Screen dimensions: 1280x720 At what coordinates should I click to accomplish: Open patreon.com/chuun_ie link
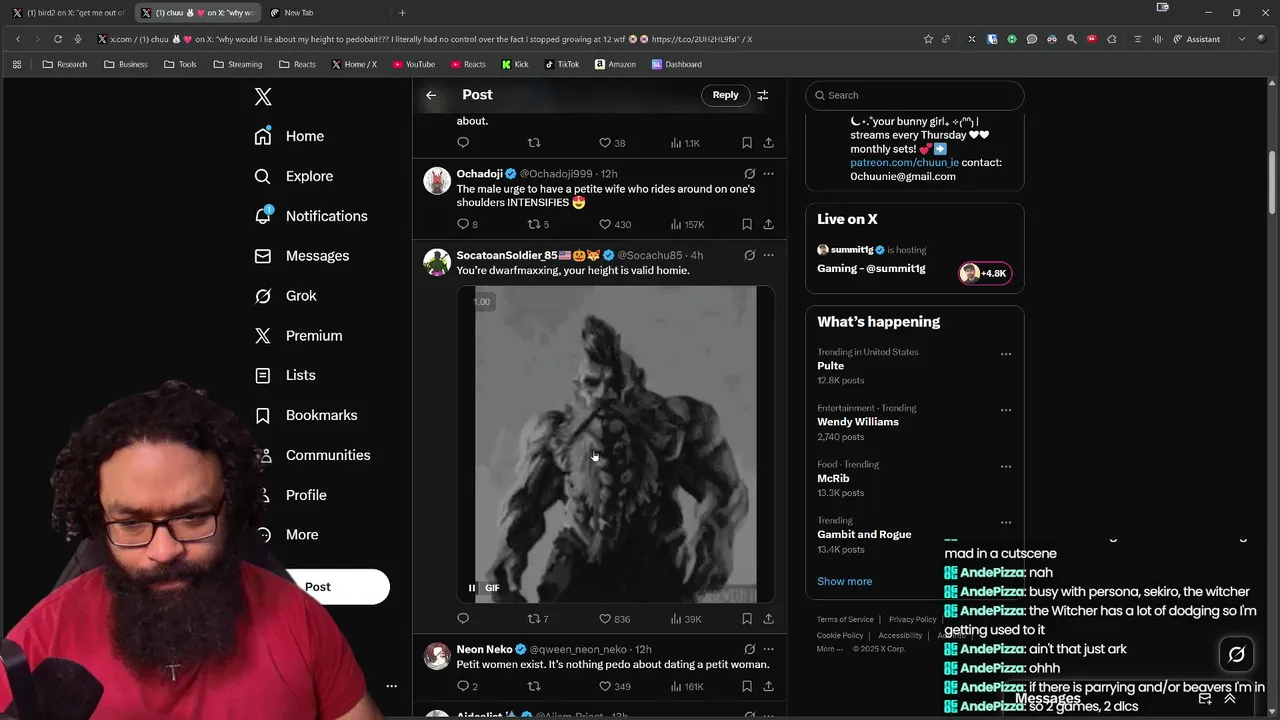coord(904,162)
